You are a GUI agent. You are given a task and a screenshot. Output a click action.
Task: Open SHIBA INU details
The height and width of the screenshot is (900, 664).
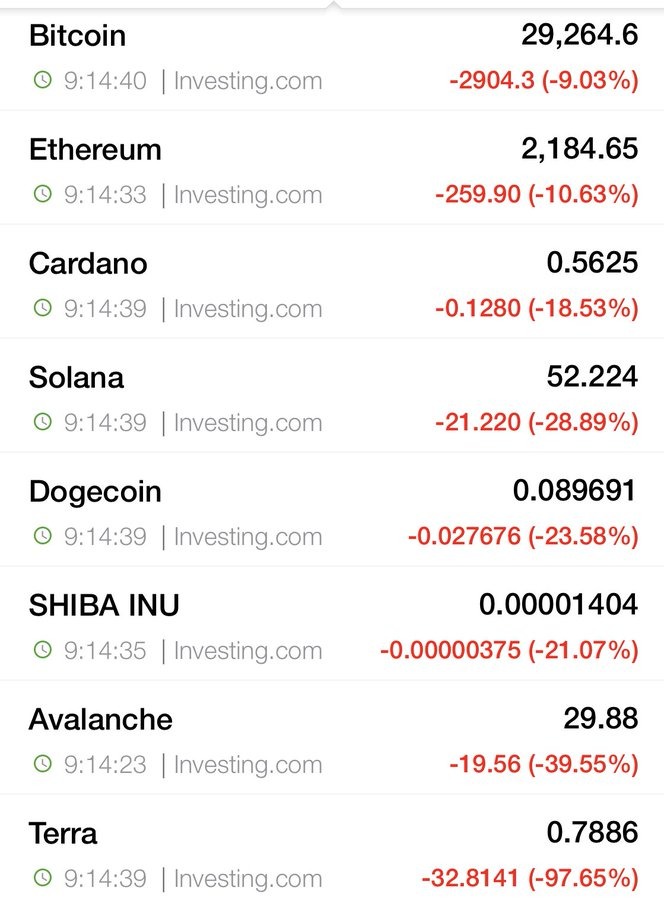click(x=332, y=623)
